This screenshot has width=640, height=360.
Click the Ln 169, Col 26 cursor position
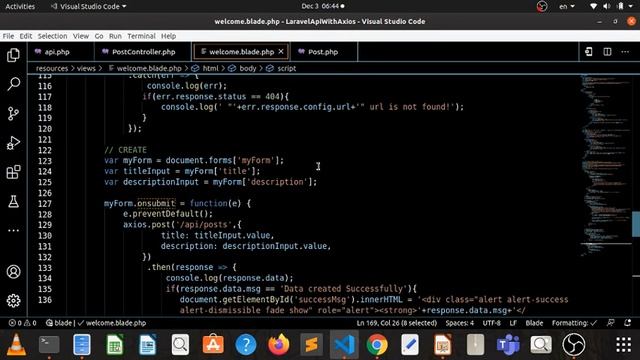[x=396, y=323]
